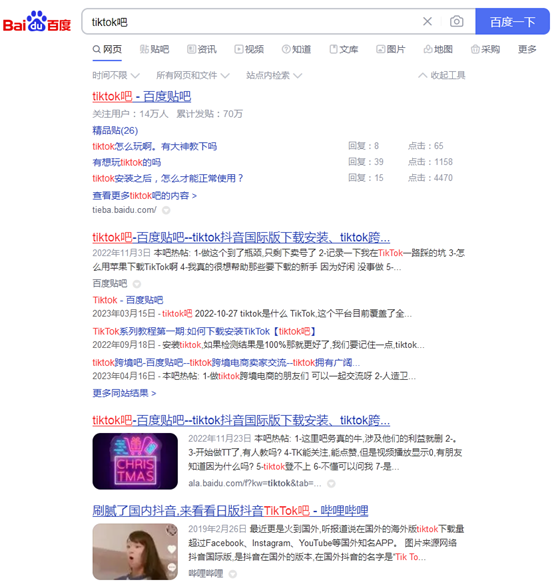
Task: Click 回复：39 value
Action: tap(366, 162)
